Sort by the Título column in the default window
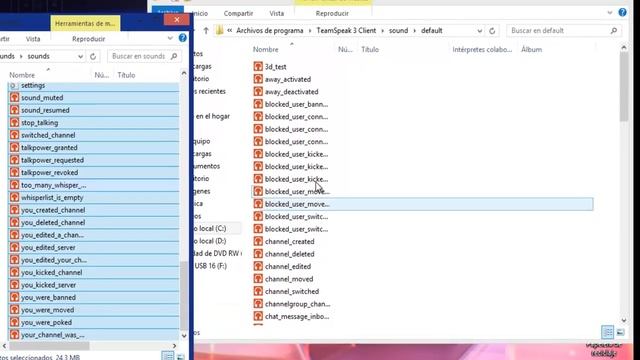 pyautogui.click(x=370, y=49)
